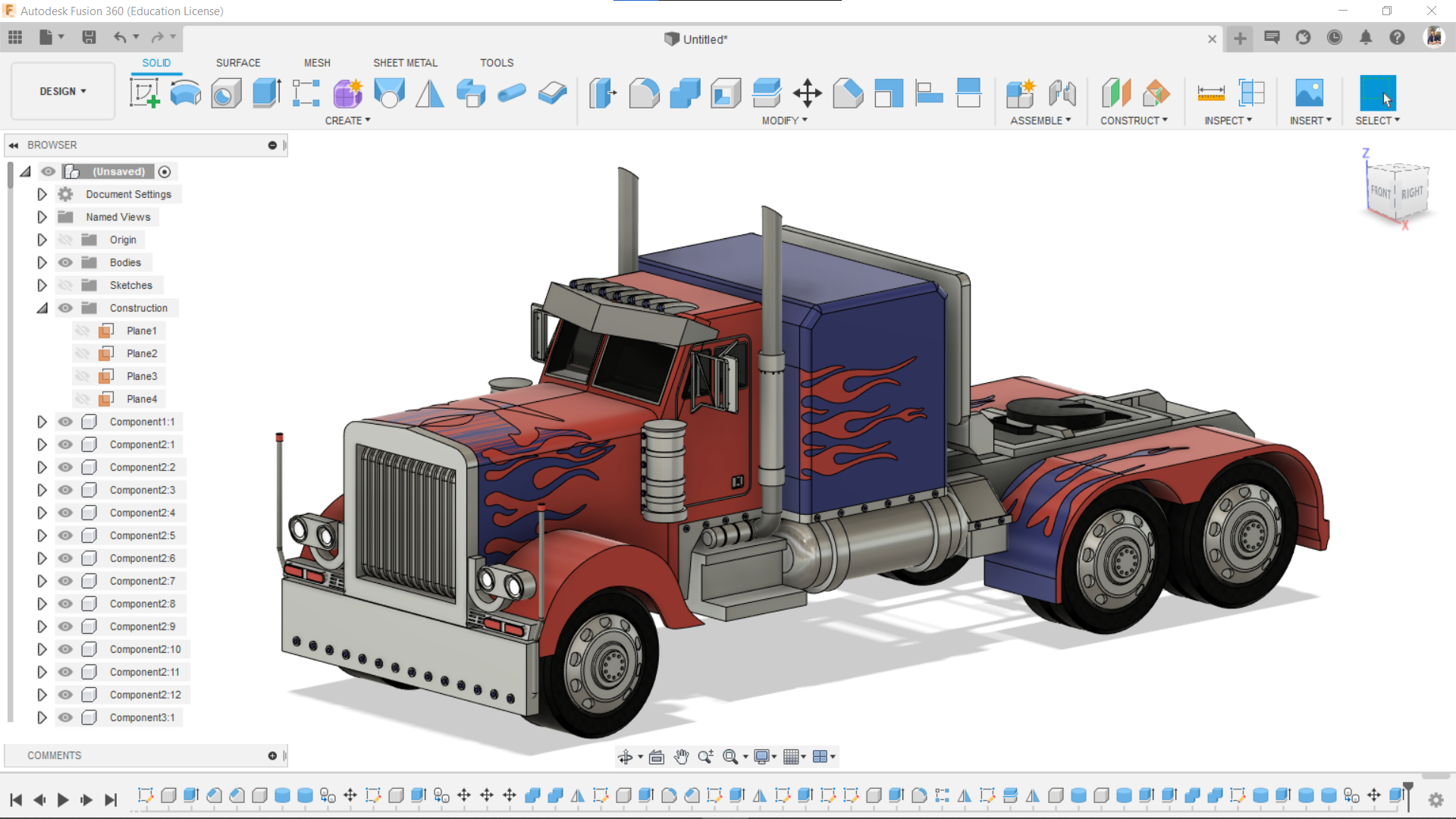The height and width of the screenshot is (819, 1456).
Task: Collapse the Construction folder tree
Action: [x=42, y=308]
